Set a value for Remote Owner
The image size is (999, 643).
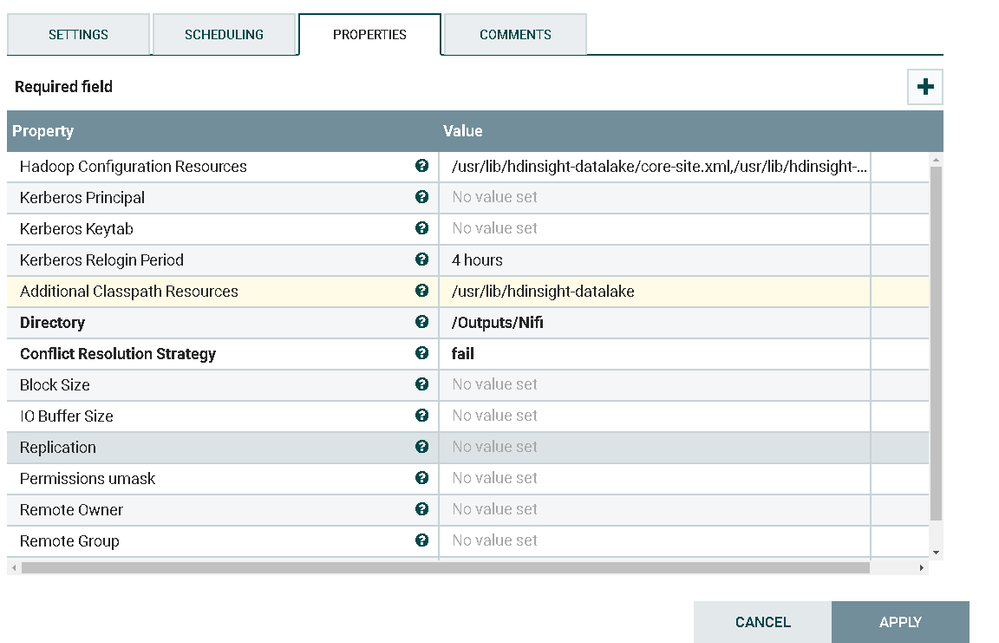[654, 510]
